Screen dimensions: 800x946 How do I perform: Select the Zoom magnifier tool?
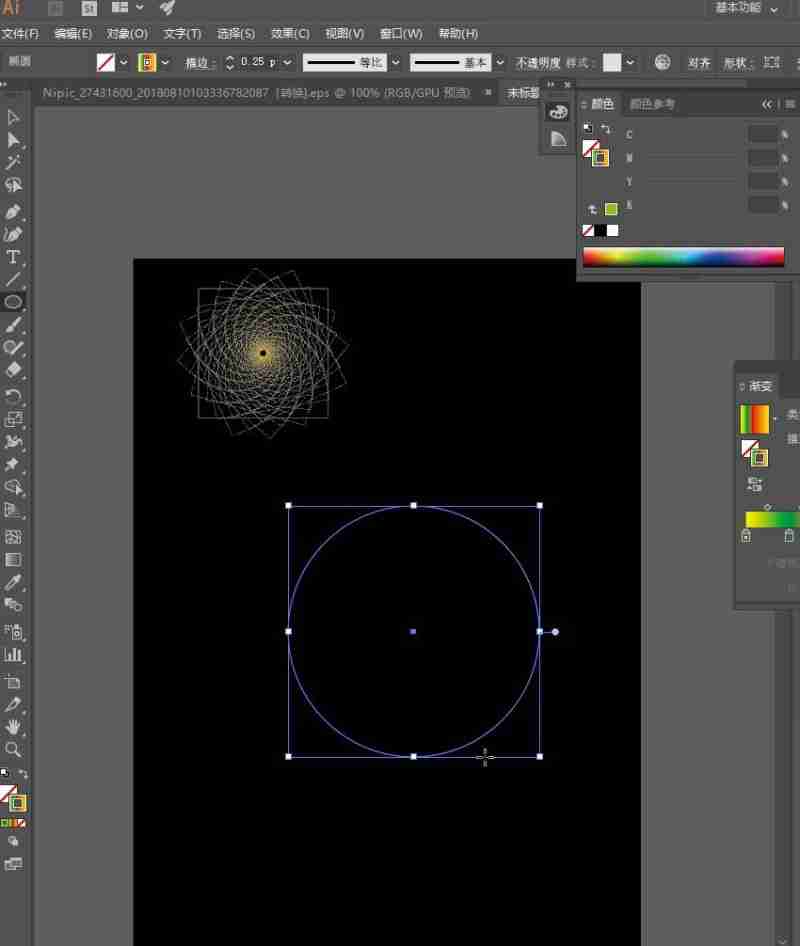point(13,750)
